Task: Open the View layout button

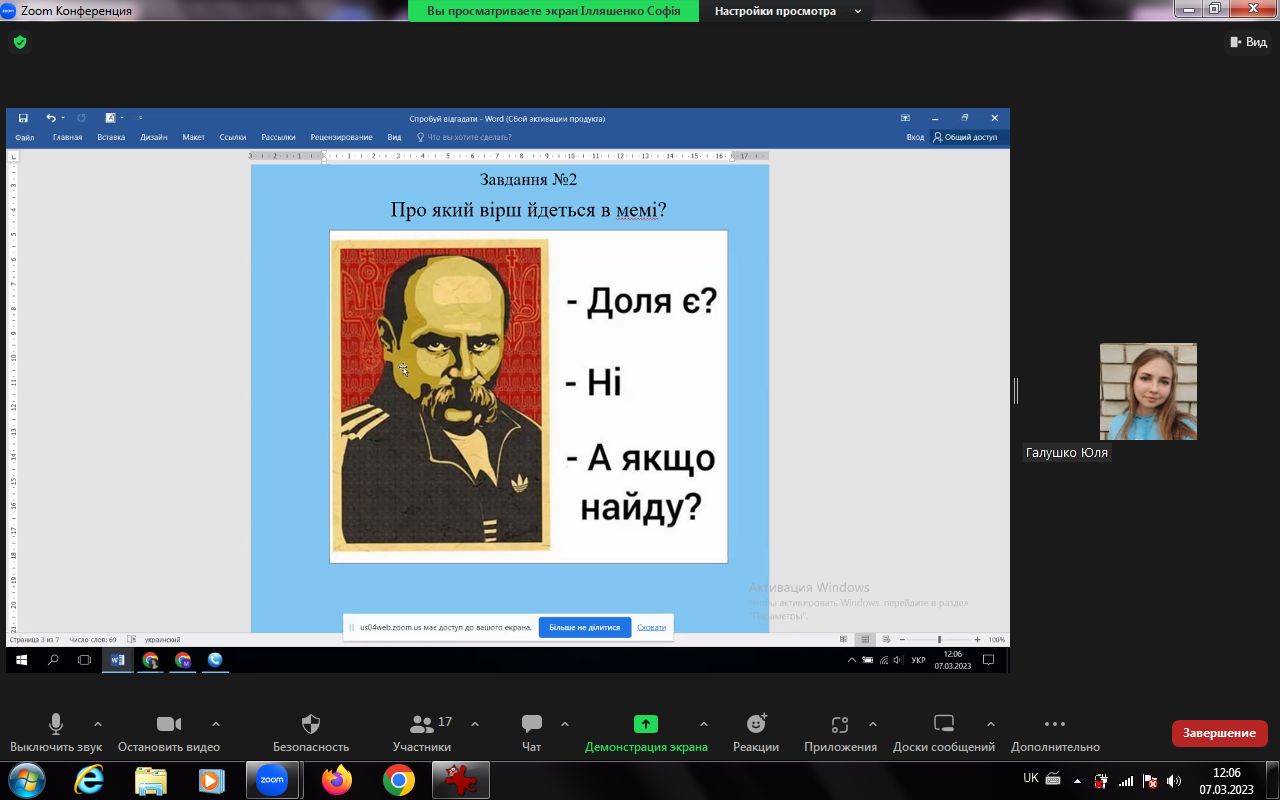Action: (1248, 42)
